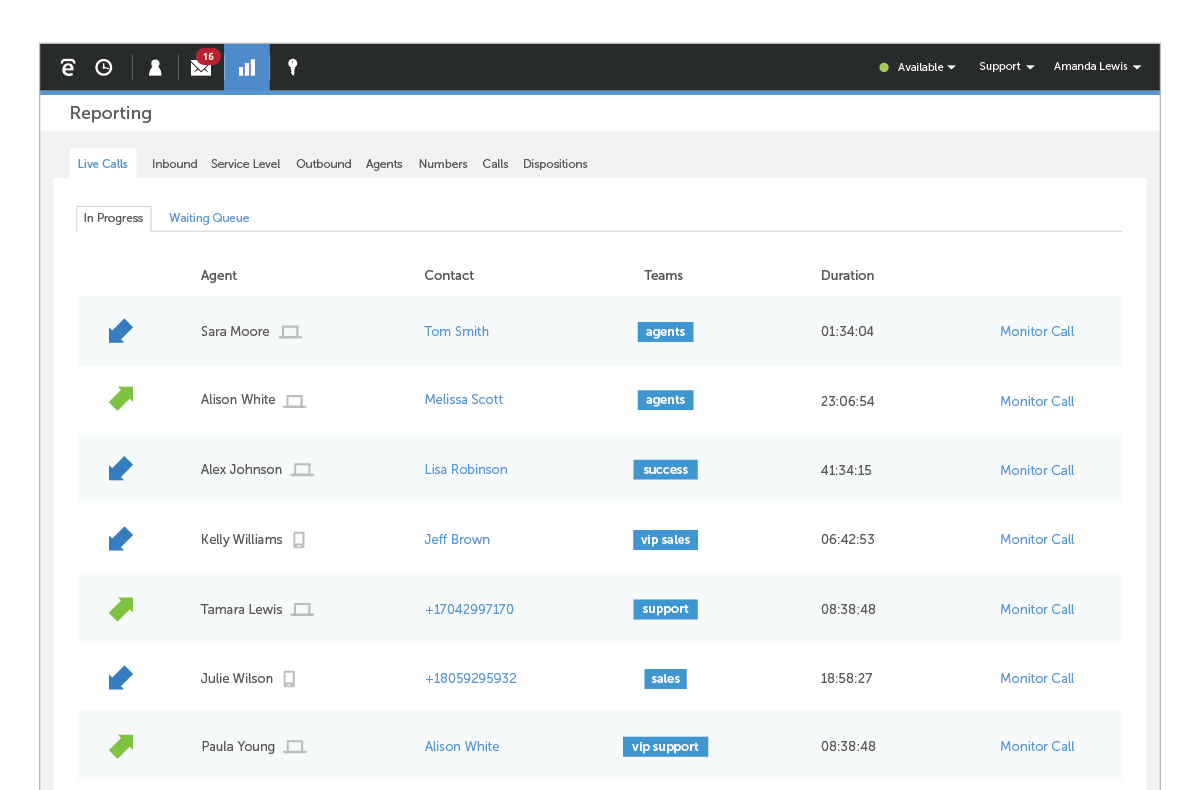Click the support team tag
The height and width of the screenshot is (790, 1200).
click(x=665, y=609)
